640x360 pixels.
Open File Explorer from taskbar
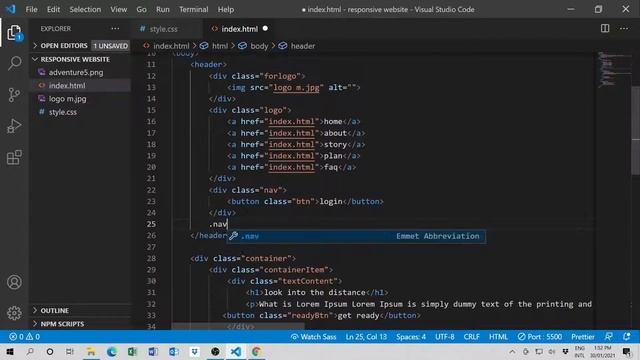pos(91,351)
